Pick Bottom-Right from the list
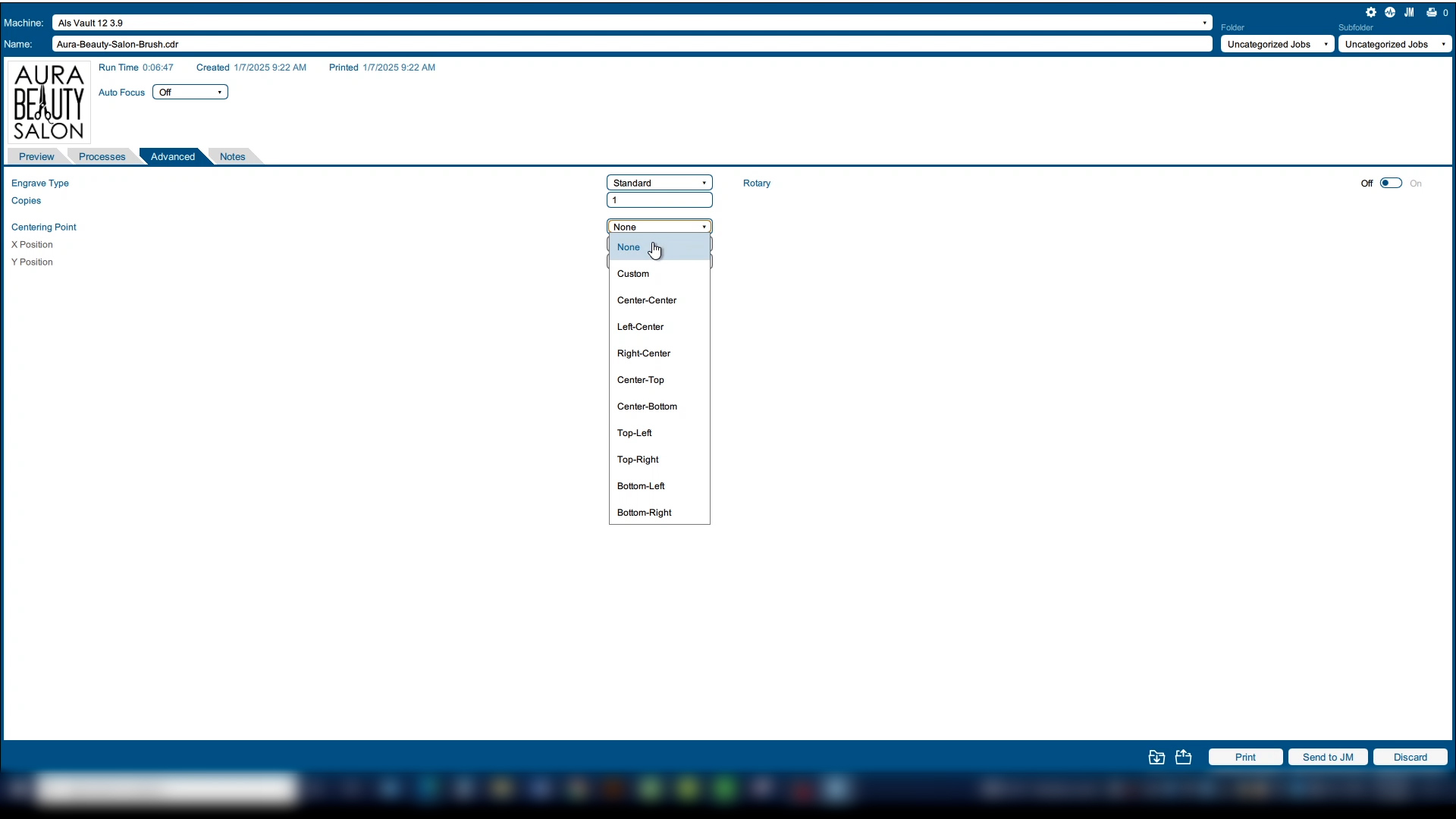 (645, 513)
